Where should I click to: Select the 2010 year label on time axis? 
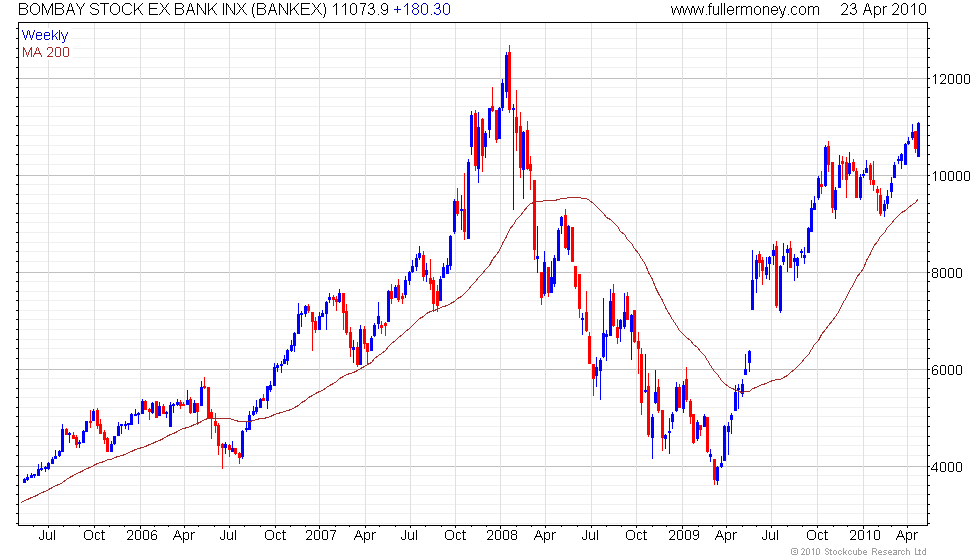(x=865, y=535)
